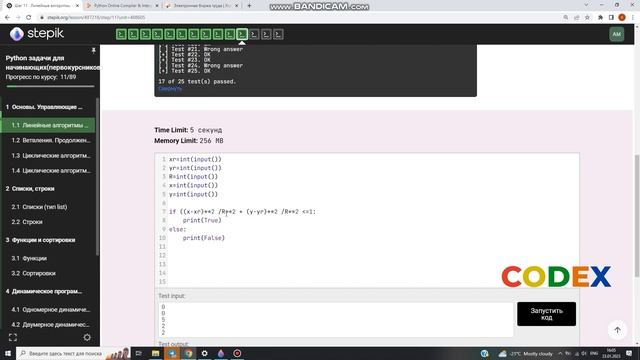Open Chrome from the taskbar

189,353
